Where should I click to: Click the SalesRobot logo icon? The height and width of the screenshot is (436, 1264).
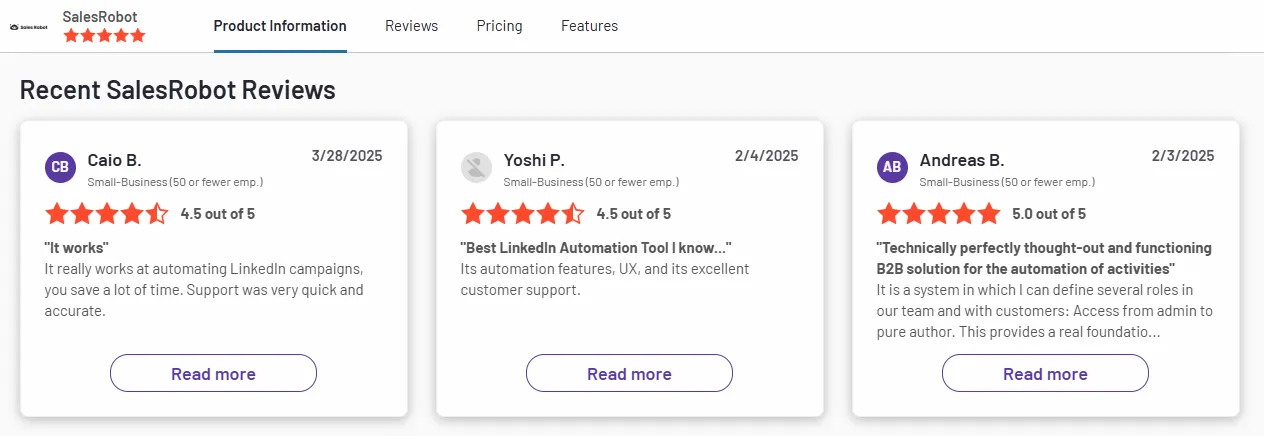28,27
